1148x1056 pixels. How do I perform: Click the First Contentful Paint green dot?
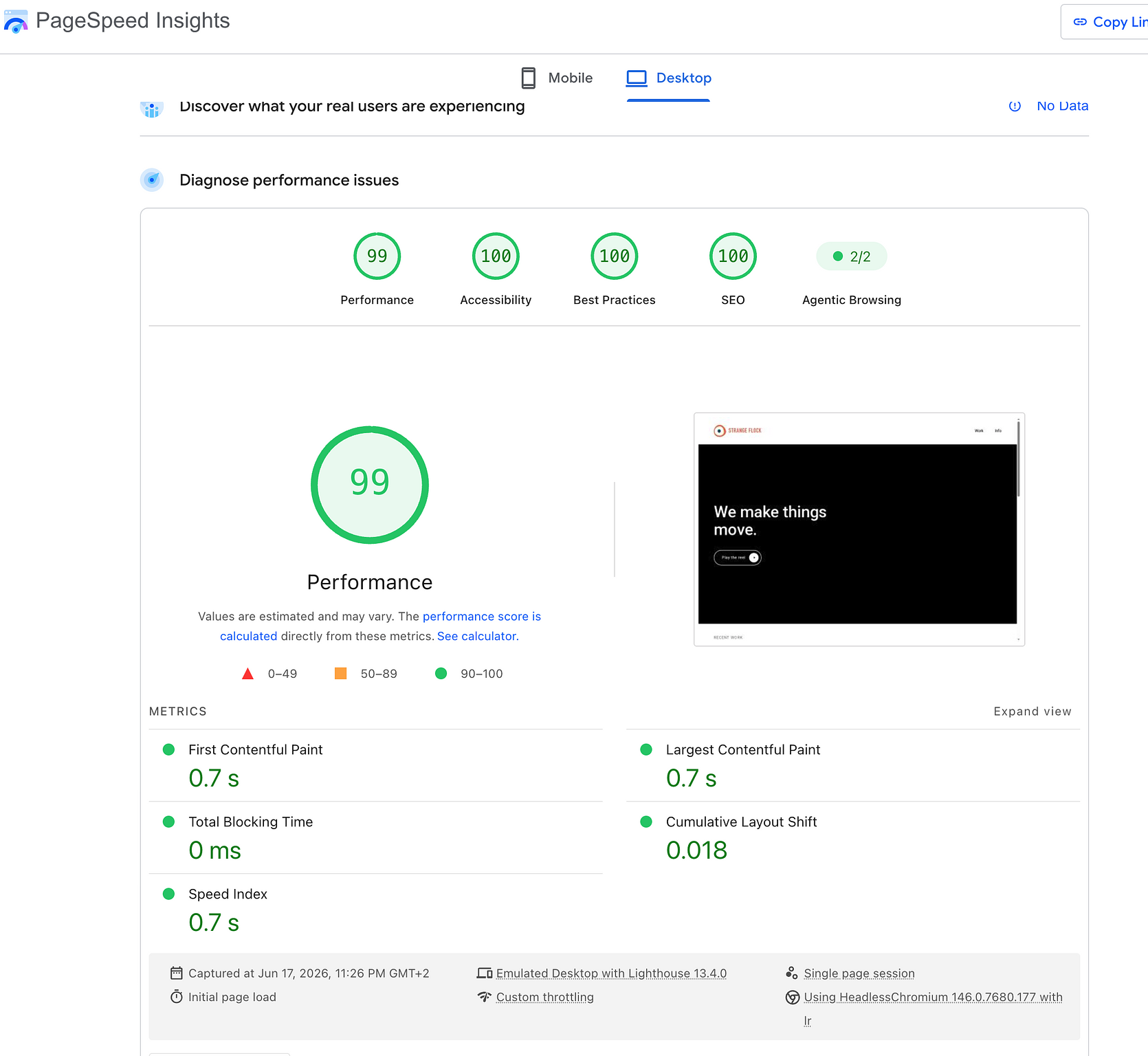(168, 749)
